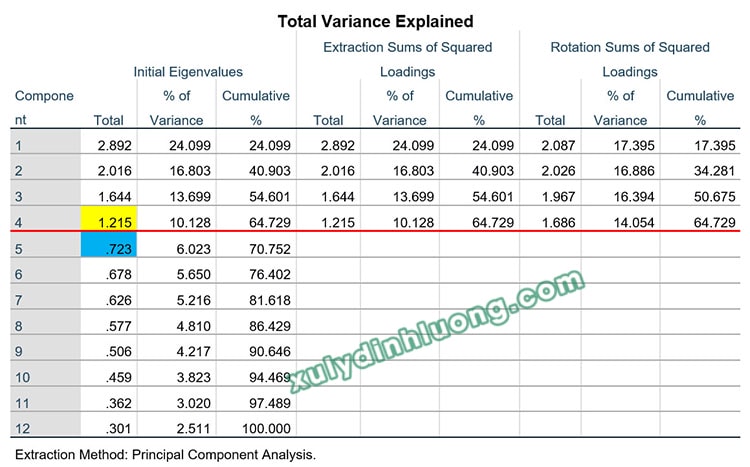Click 1.644 under Initial Eigenvalues Total
750x467 pixels.
[114, 197]
